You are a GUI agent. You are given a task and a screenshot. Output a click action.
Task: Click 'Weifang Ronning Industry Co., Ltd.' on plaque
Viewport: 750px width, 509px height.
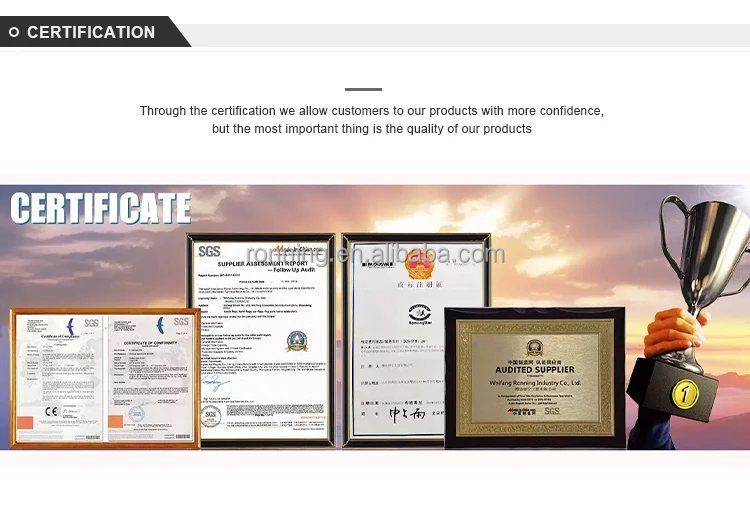coord(535,383)
